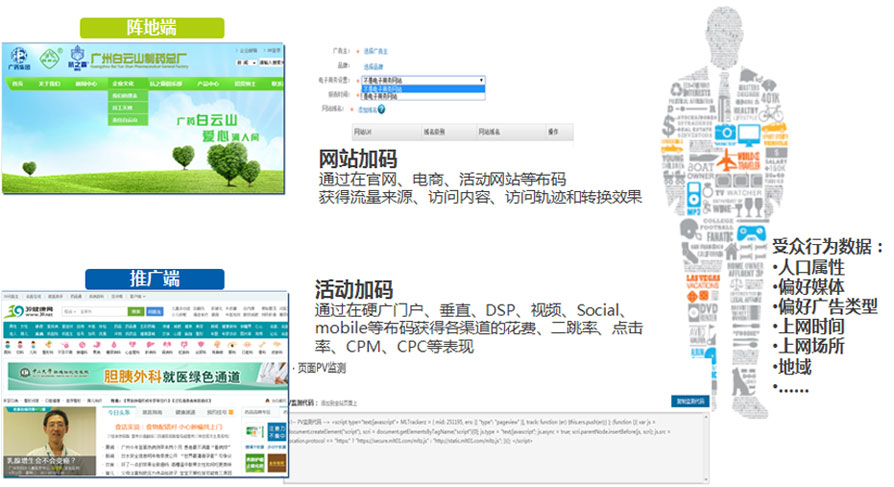
Task: Click the dollar sign icon on figure
Action: [x=668, y=125]
